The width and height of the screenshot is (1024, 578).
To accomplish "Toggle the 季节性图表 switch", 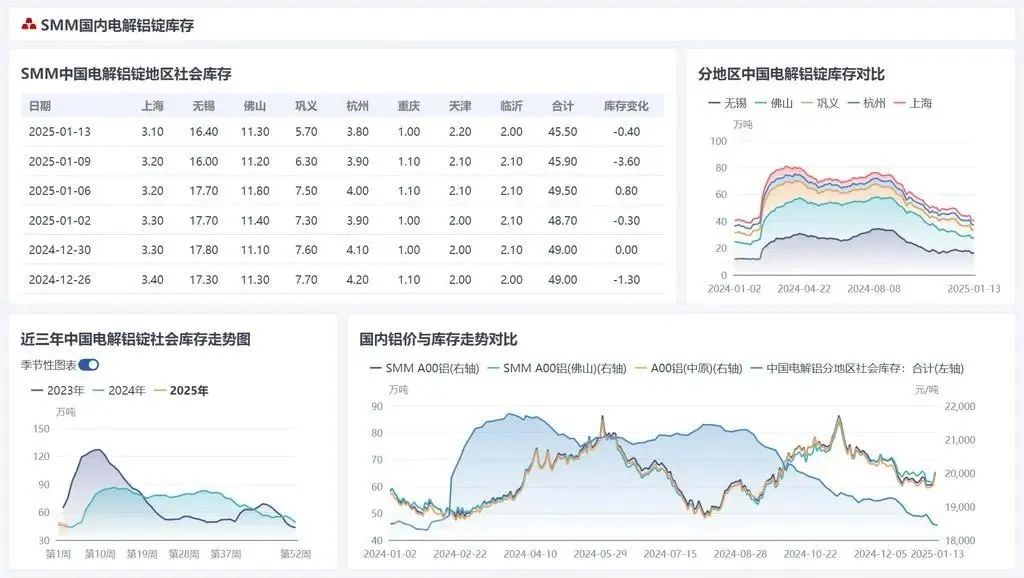I will pyautogui.click(x=89, y=365).
